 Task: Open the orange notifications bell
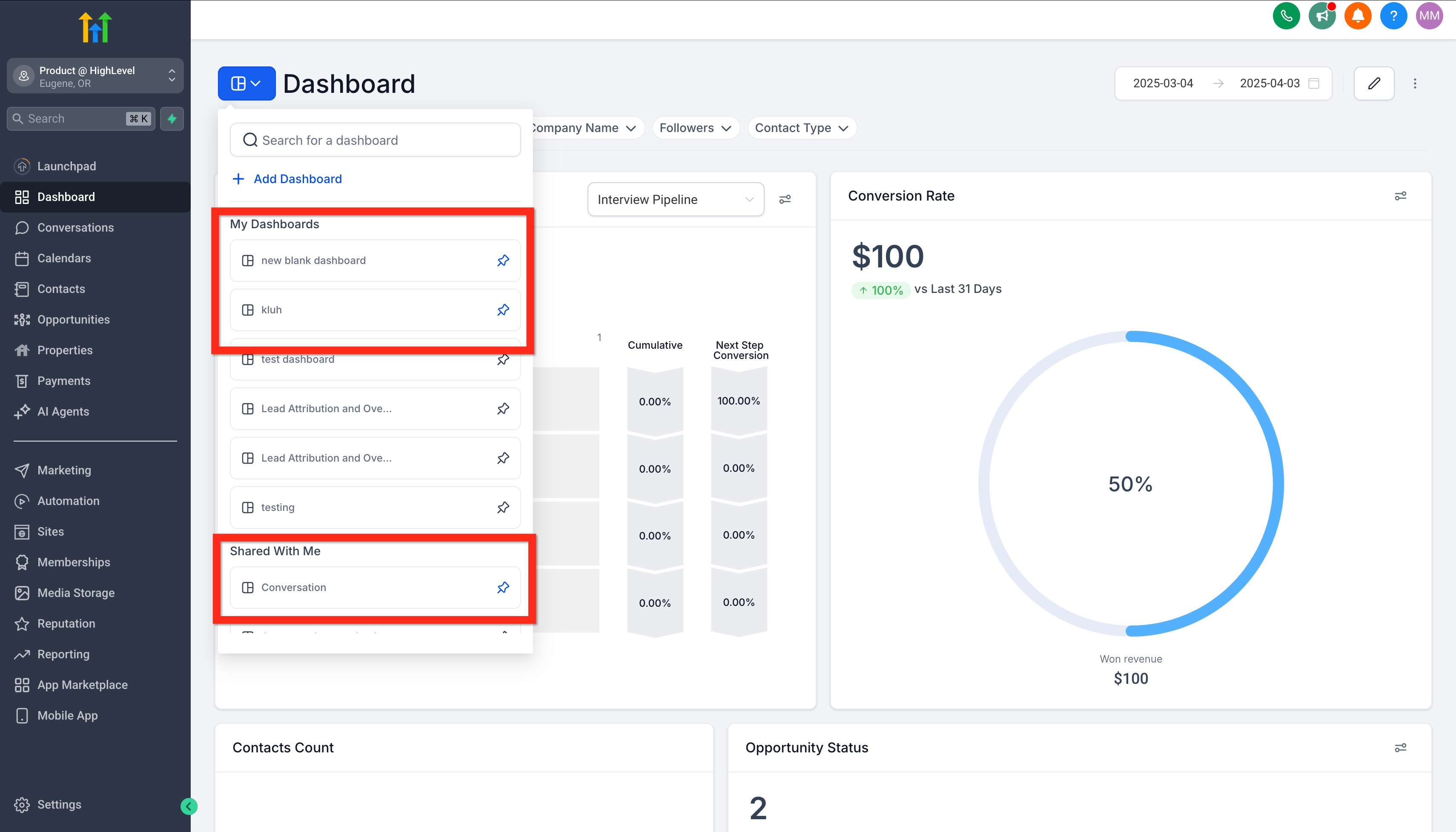[1358, 16]
